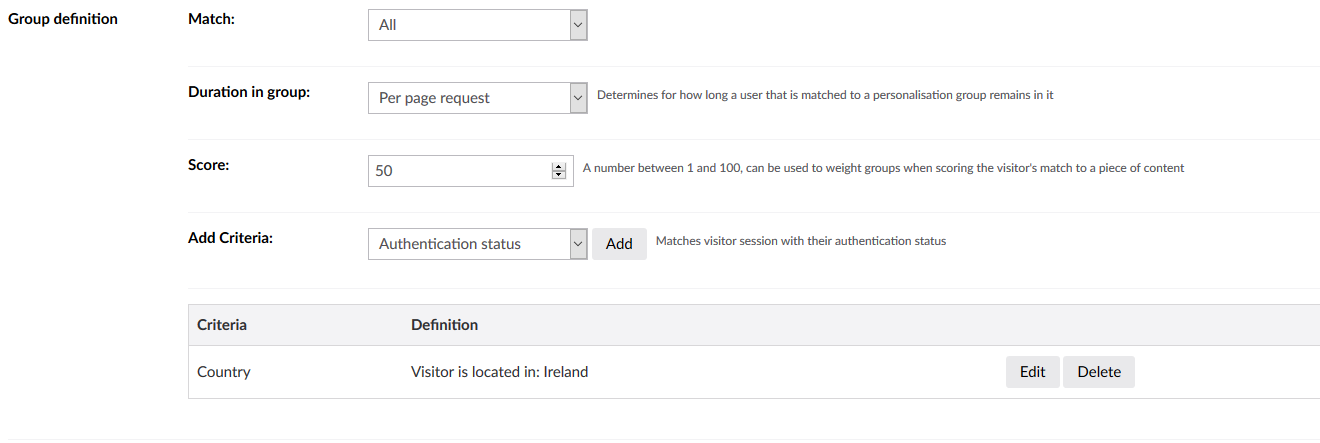Open the Add Criteria dropdown list

[477, 244]
